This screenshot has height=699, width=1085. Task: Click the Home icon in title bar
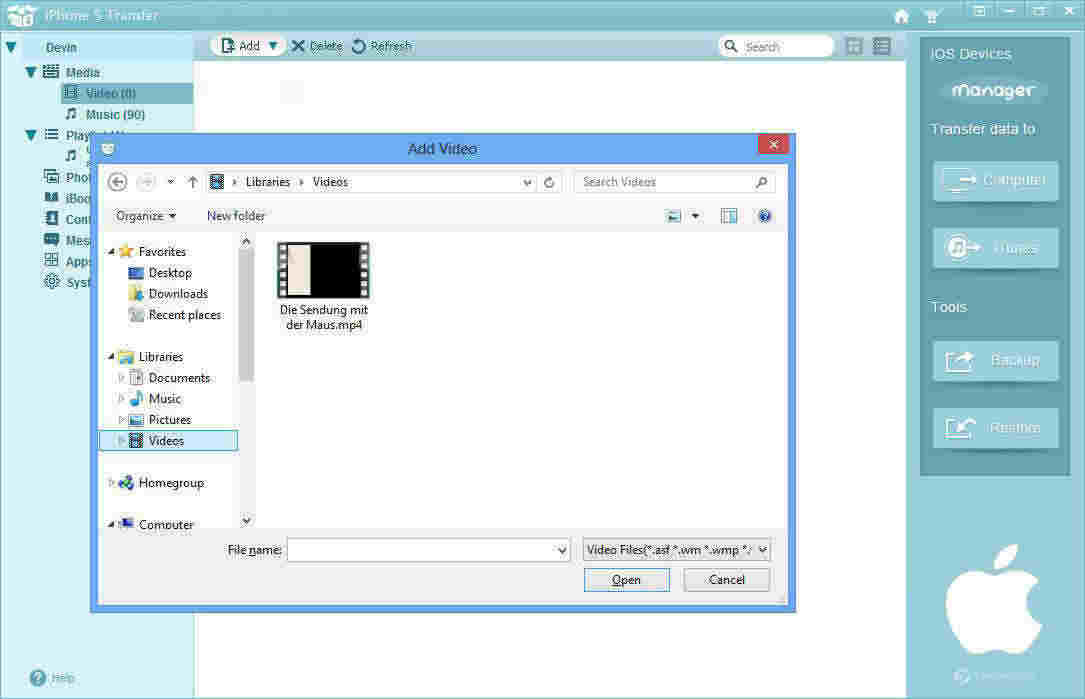tap(901, 16)
